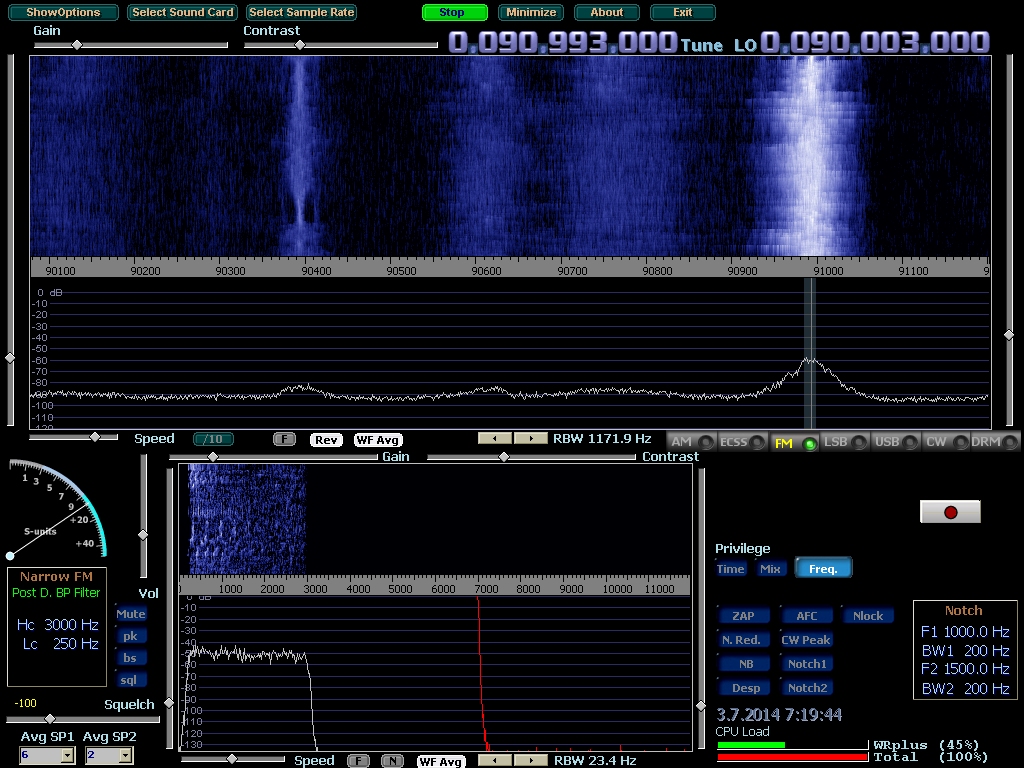Enable Notch2 filter
This screenshot has width=1024, height=768.
pyautogui.click(x=807, y=688)
